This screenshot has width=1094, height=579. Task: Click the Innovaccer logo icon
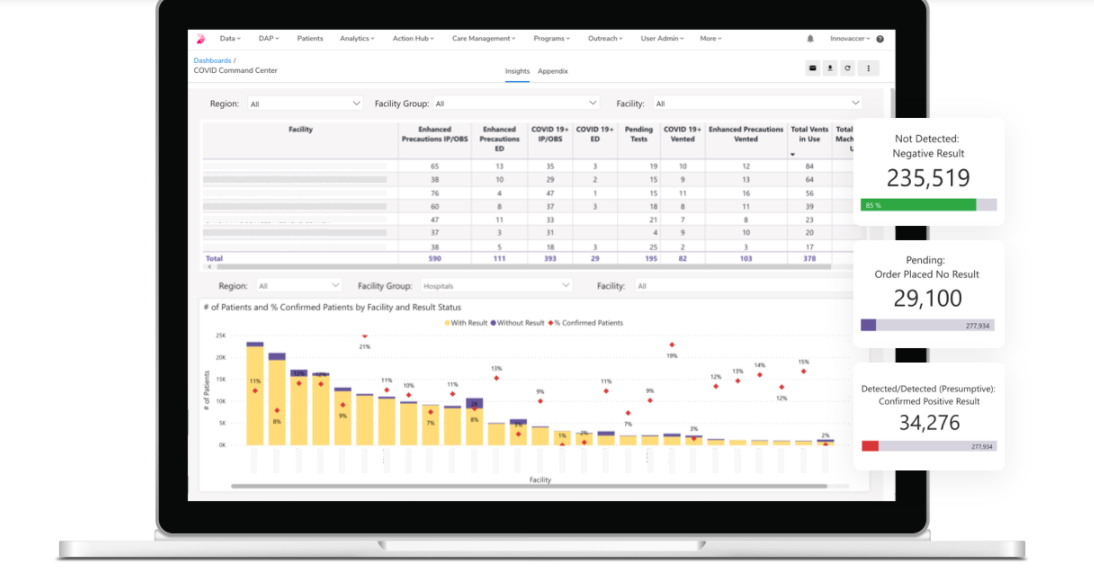200,39
